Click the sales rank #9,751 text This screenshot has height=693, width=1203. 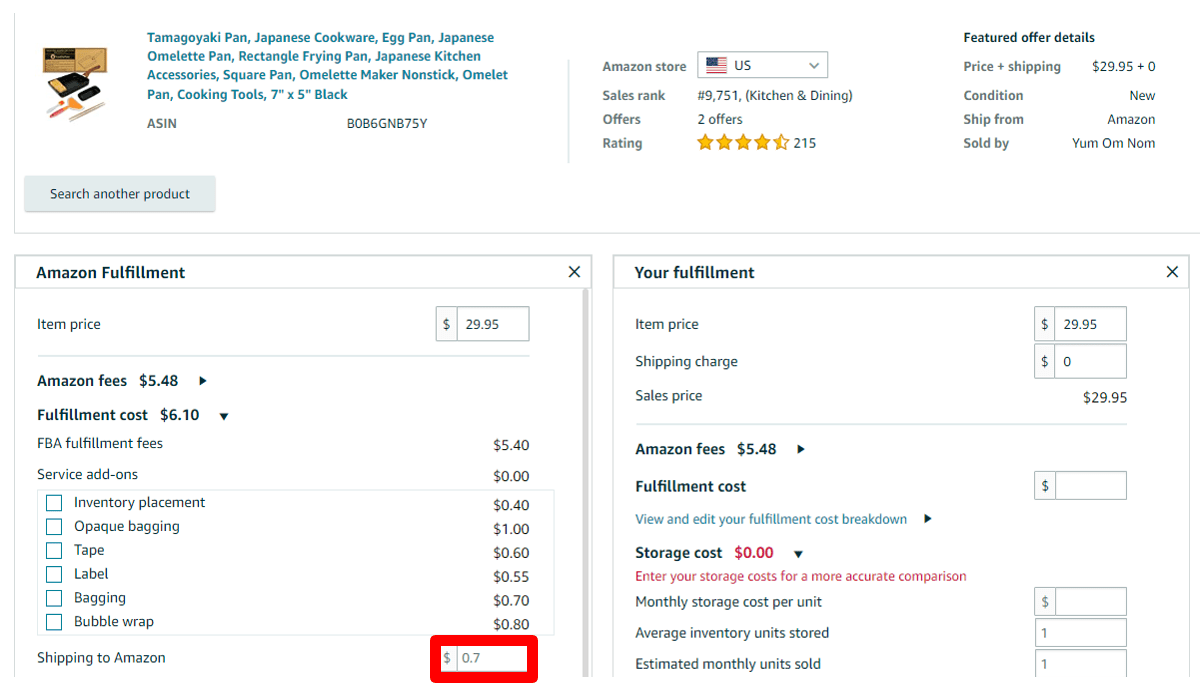coord(775,96)
